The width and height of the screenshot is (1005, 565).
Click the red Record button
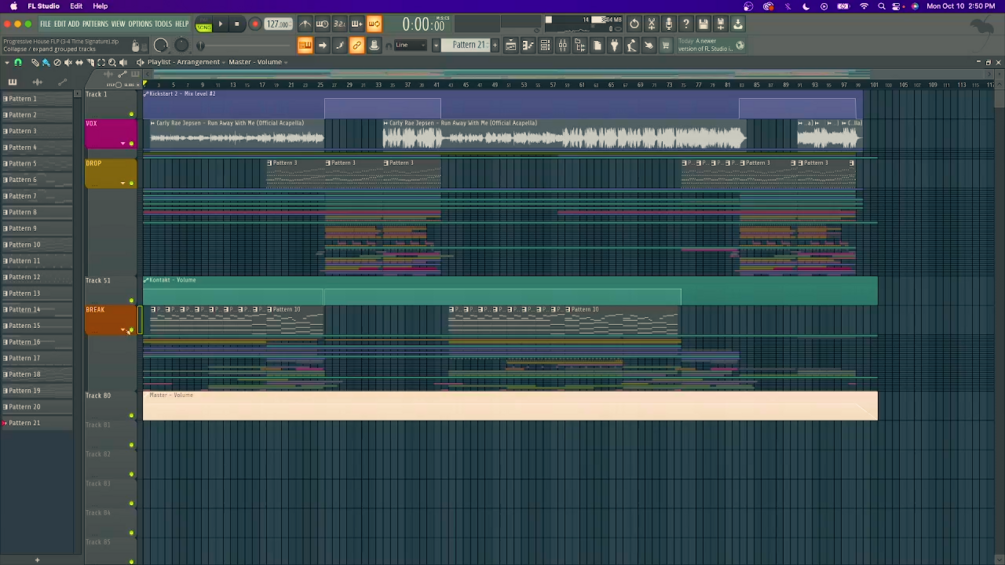pyautogui.click(x=254, y=24)
